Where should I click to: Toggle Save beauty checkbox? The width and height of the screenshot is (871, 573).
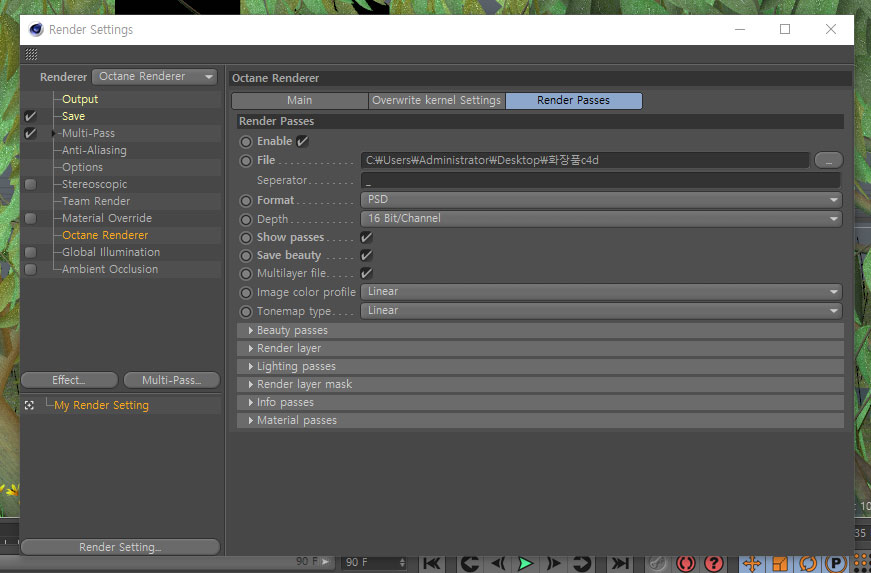[x=366, y=255]
